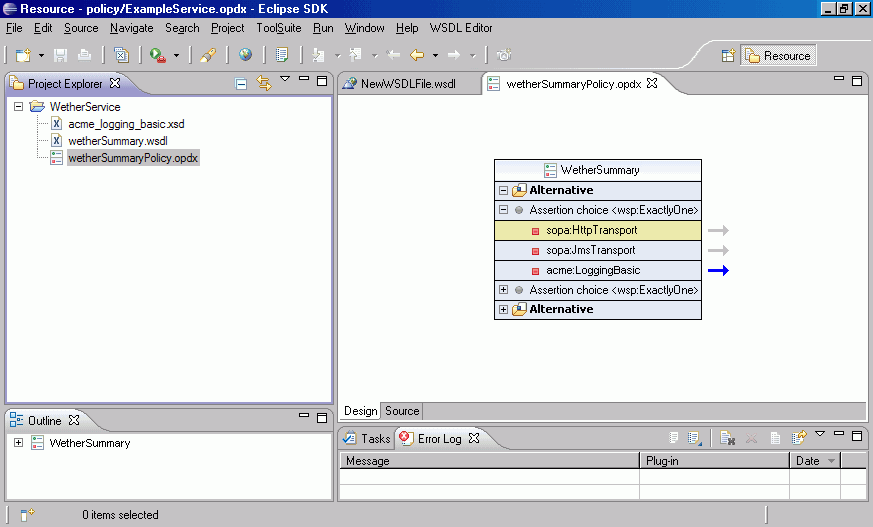Click the red acme:LoggingBasic assertion icon
This screenshot has height=527, width=873.
[536, 271]
